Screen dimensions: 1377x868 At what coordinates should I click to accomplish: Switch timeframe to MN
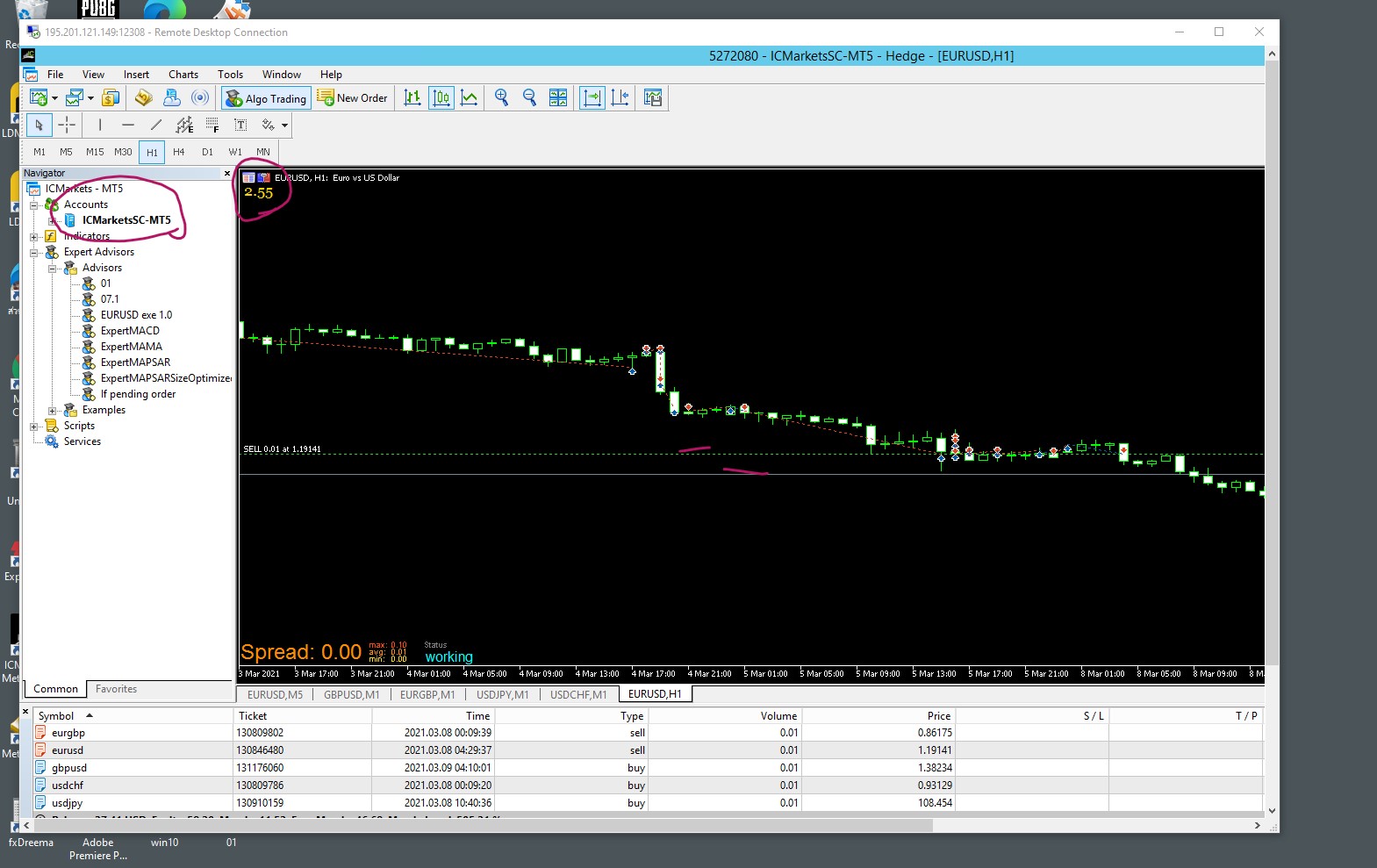tap(263, 152)
